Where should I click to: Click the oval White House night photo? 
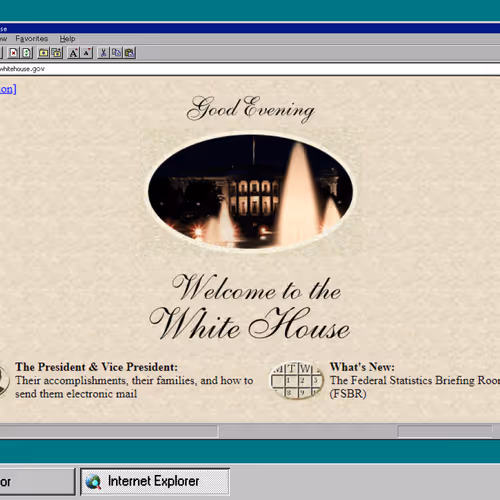pos(251,192)
